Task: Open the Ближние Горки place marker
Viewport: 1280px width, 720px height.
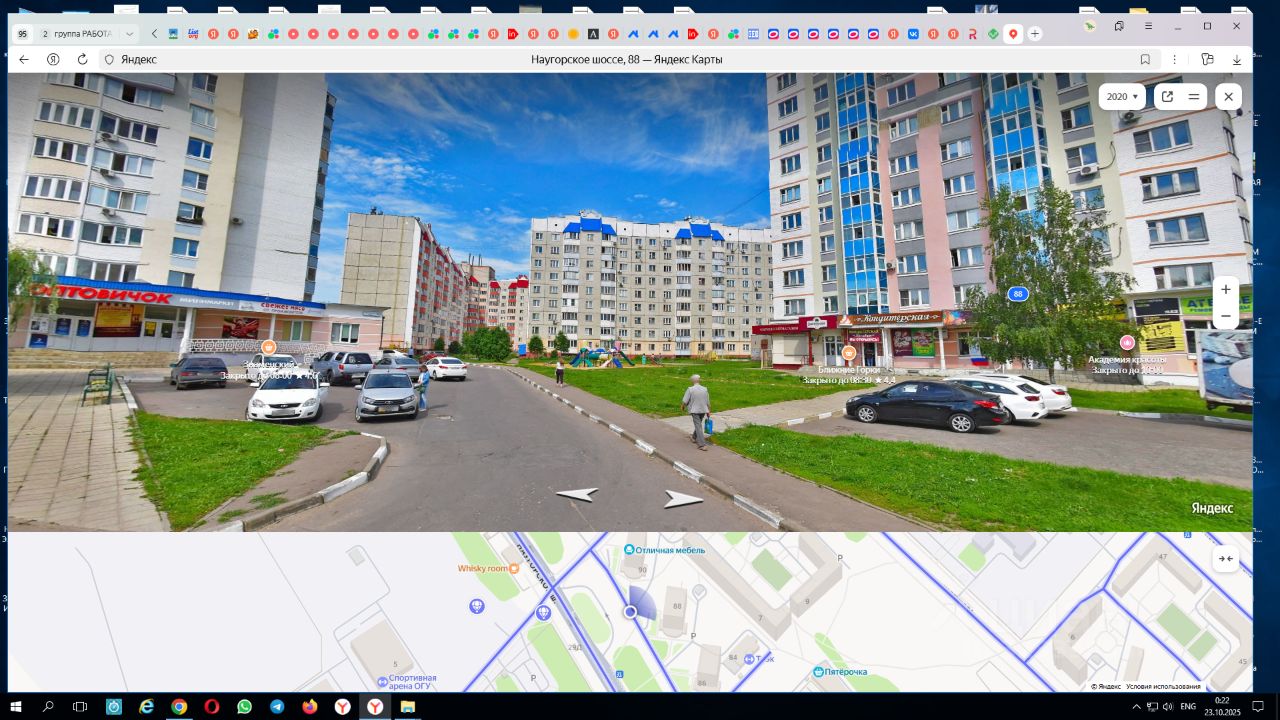Action: (849, 353)
